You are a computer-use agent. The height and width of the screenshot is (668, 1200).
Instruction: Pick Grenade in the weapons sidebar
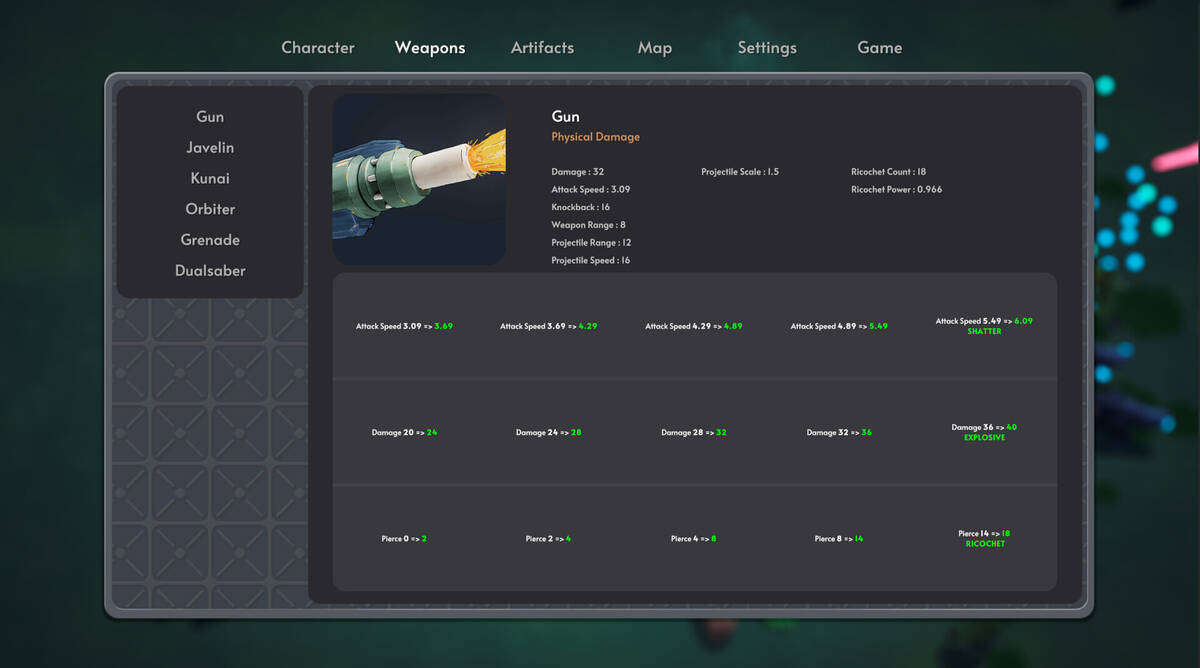click(210, 240)
